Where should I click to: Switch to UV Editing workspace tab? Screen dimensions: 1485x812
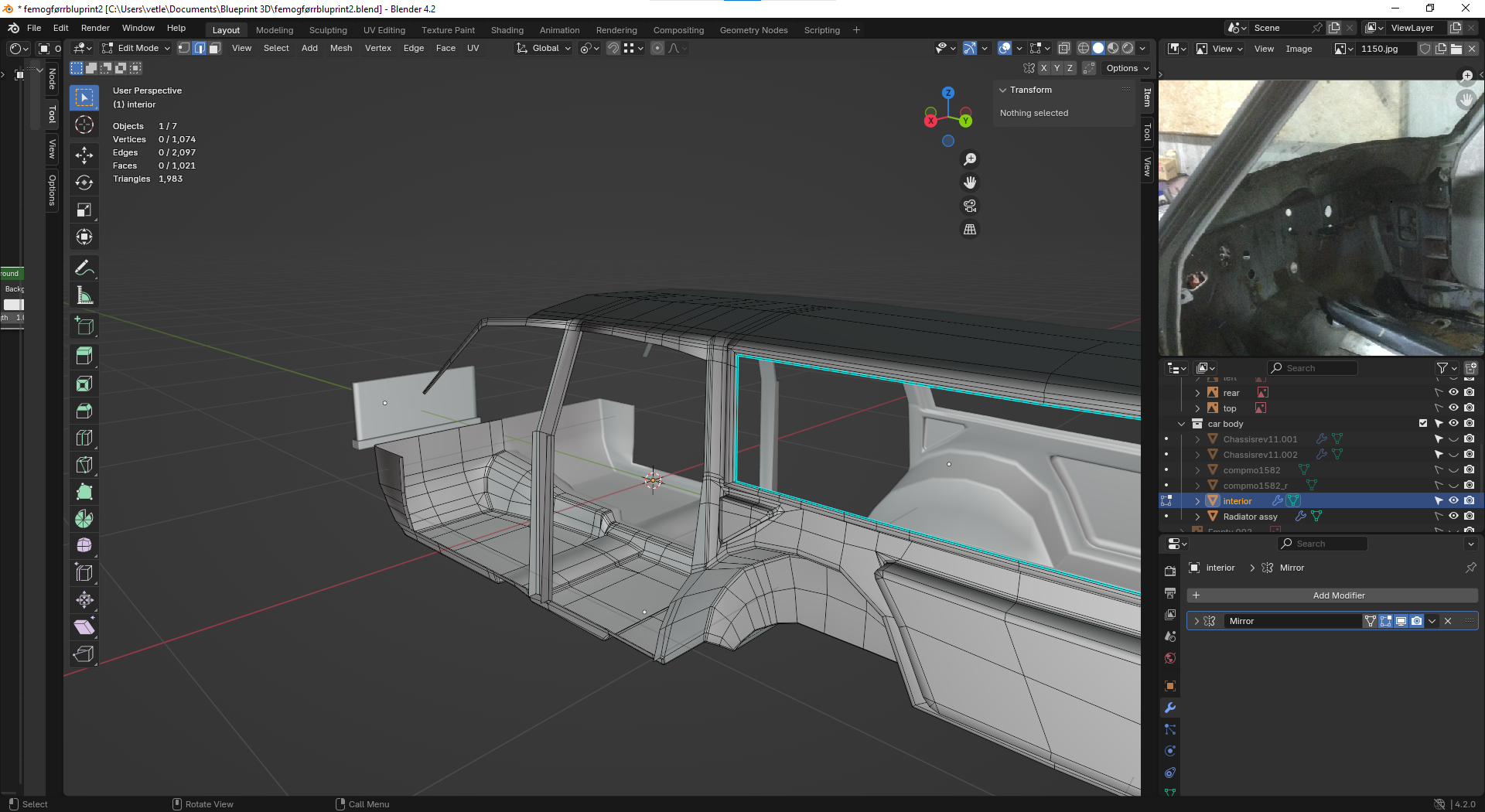coord(384,30)
